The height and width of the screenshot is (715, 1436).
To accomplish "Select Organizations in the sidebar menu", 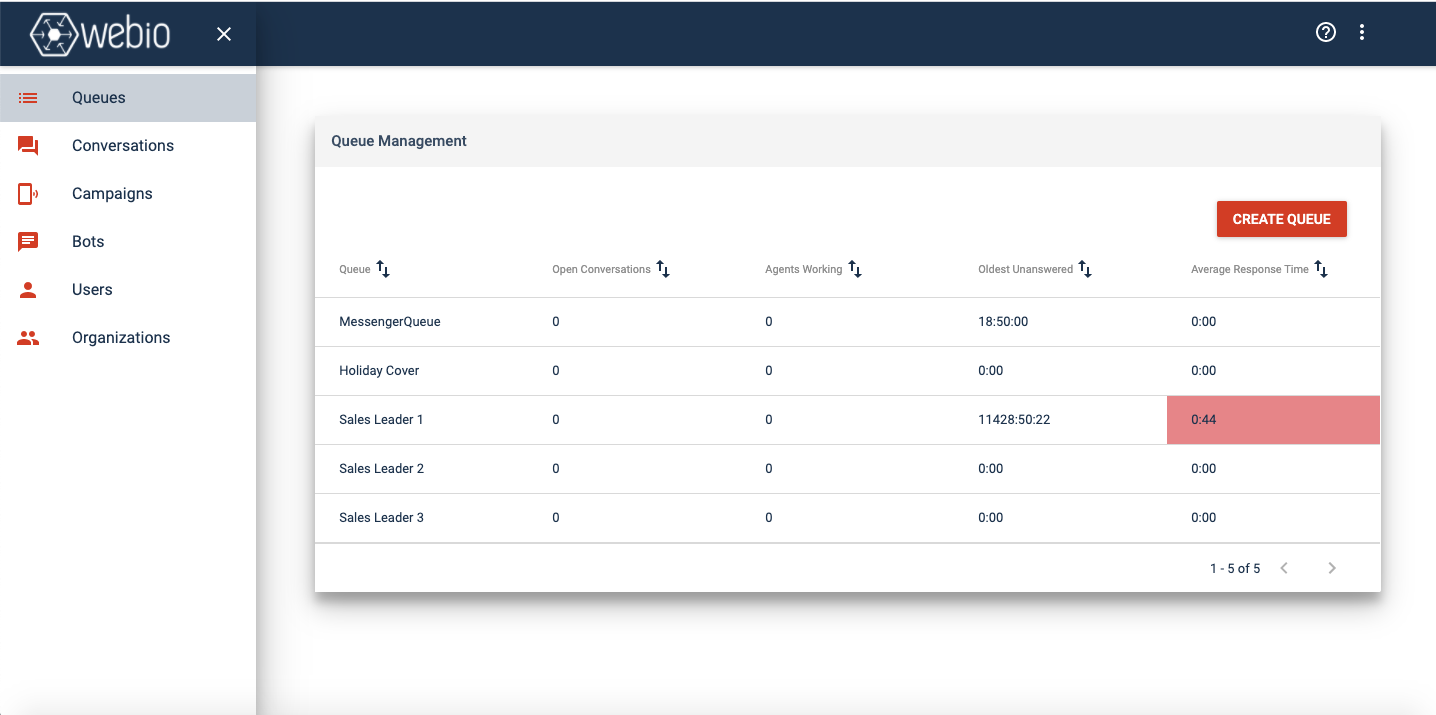I will click(x=121, y=338).
